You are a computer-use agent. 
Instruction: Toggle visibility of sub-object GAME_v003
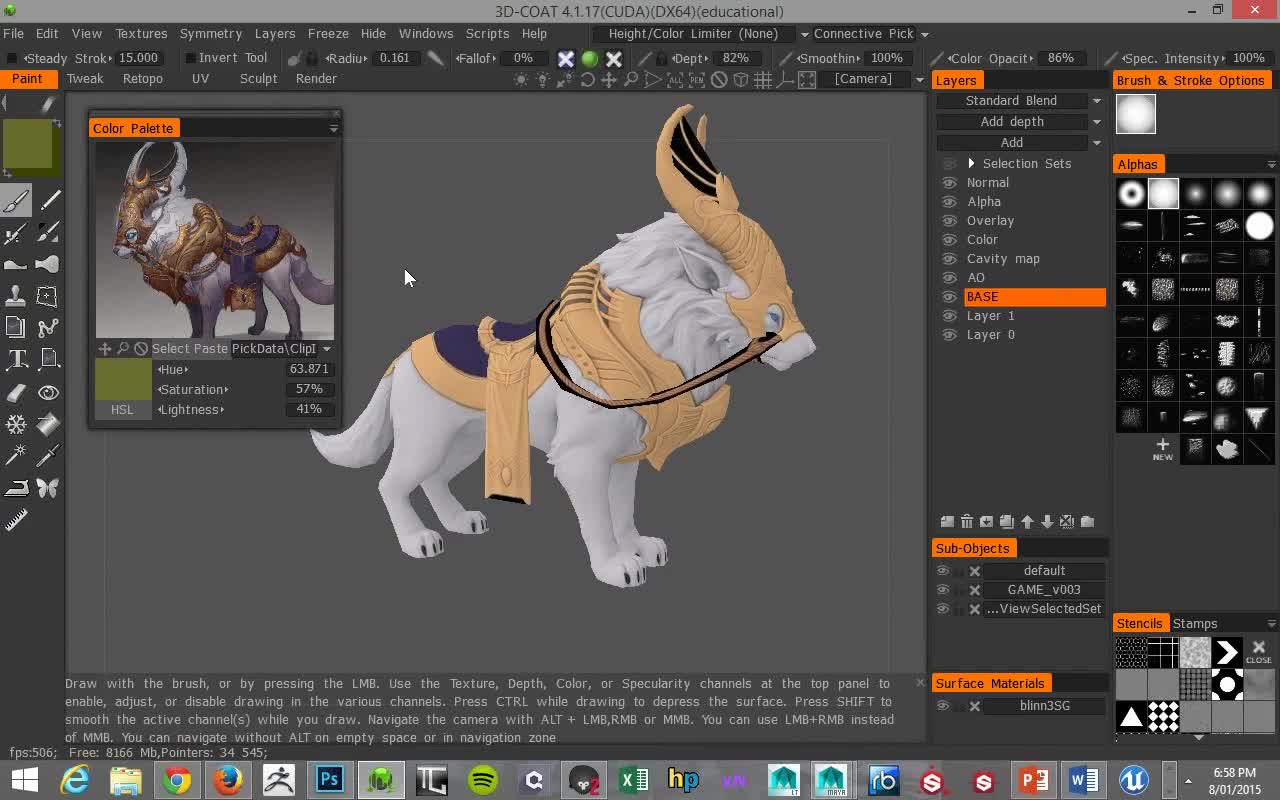coord(942,590)
